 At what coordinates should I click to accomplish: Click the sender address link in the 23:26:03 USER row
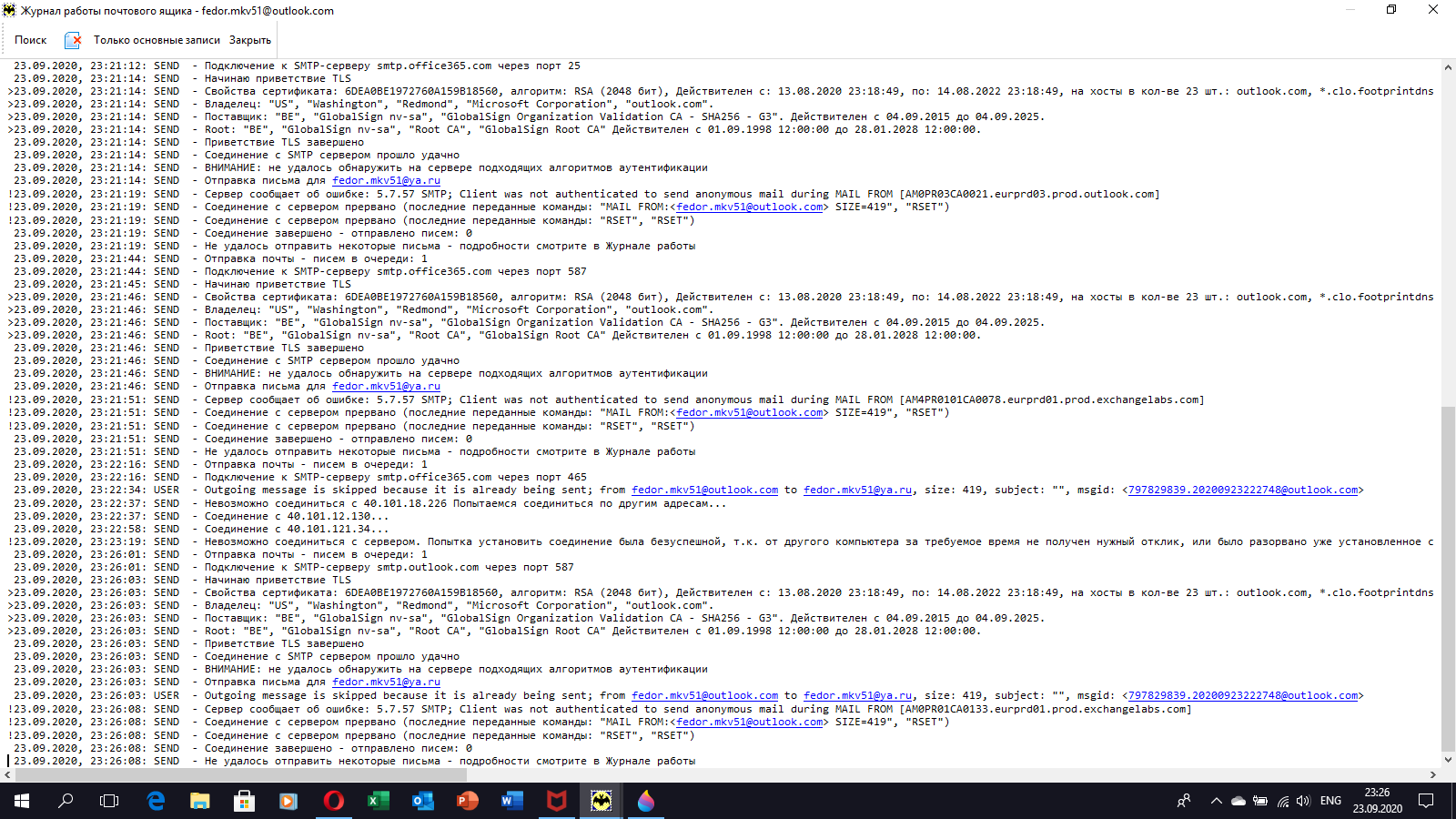(x=705, y=695)
